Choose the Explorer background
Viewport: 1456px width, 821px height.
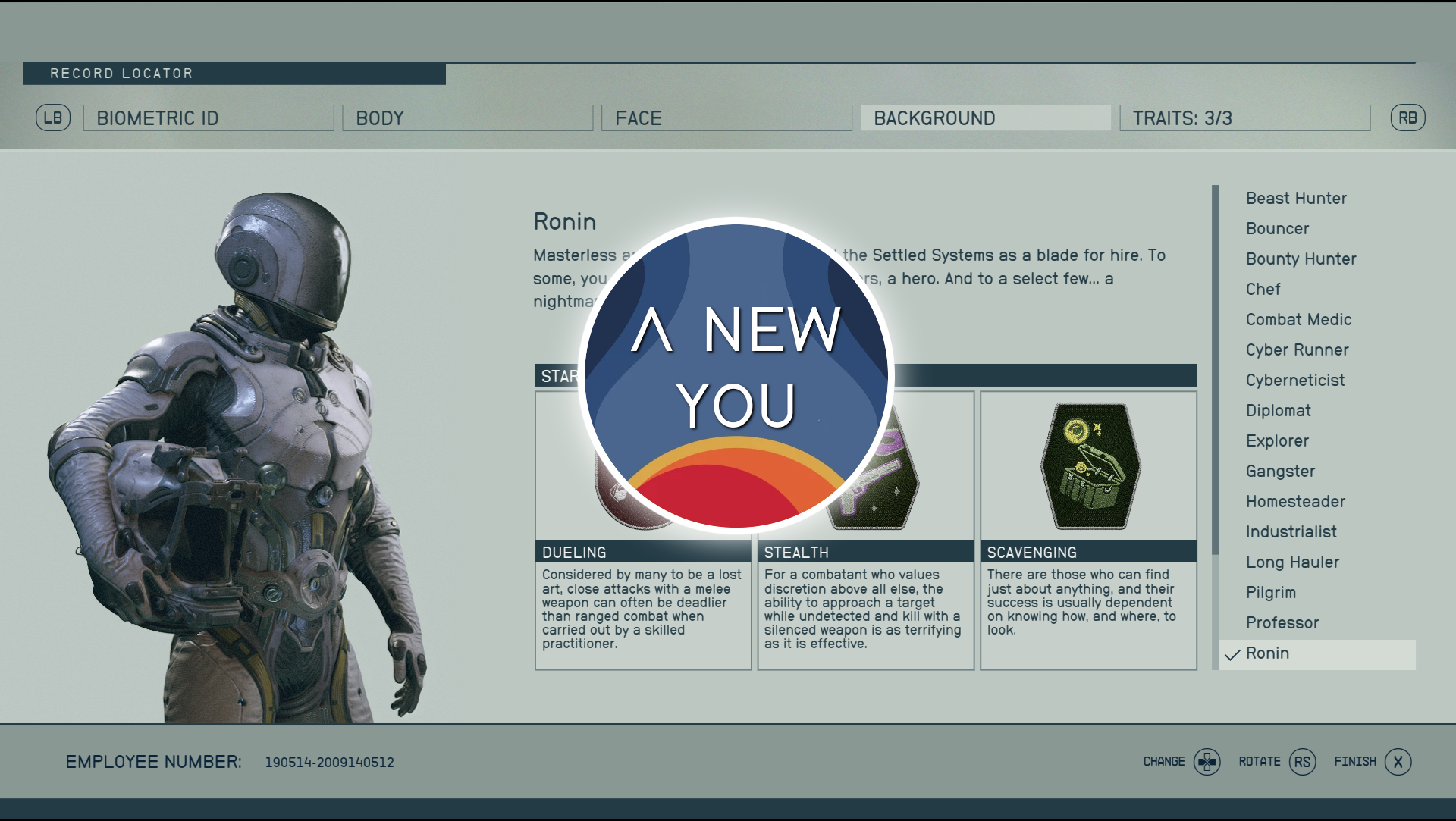pos(1277,441)
